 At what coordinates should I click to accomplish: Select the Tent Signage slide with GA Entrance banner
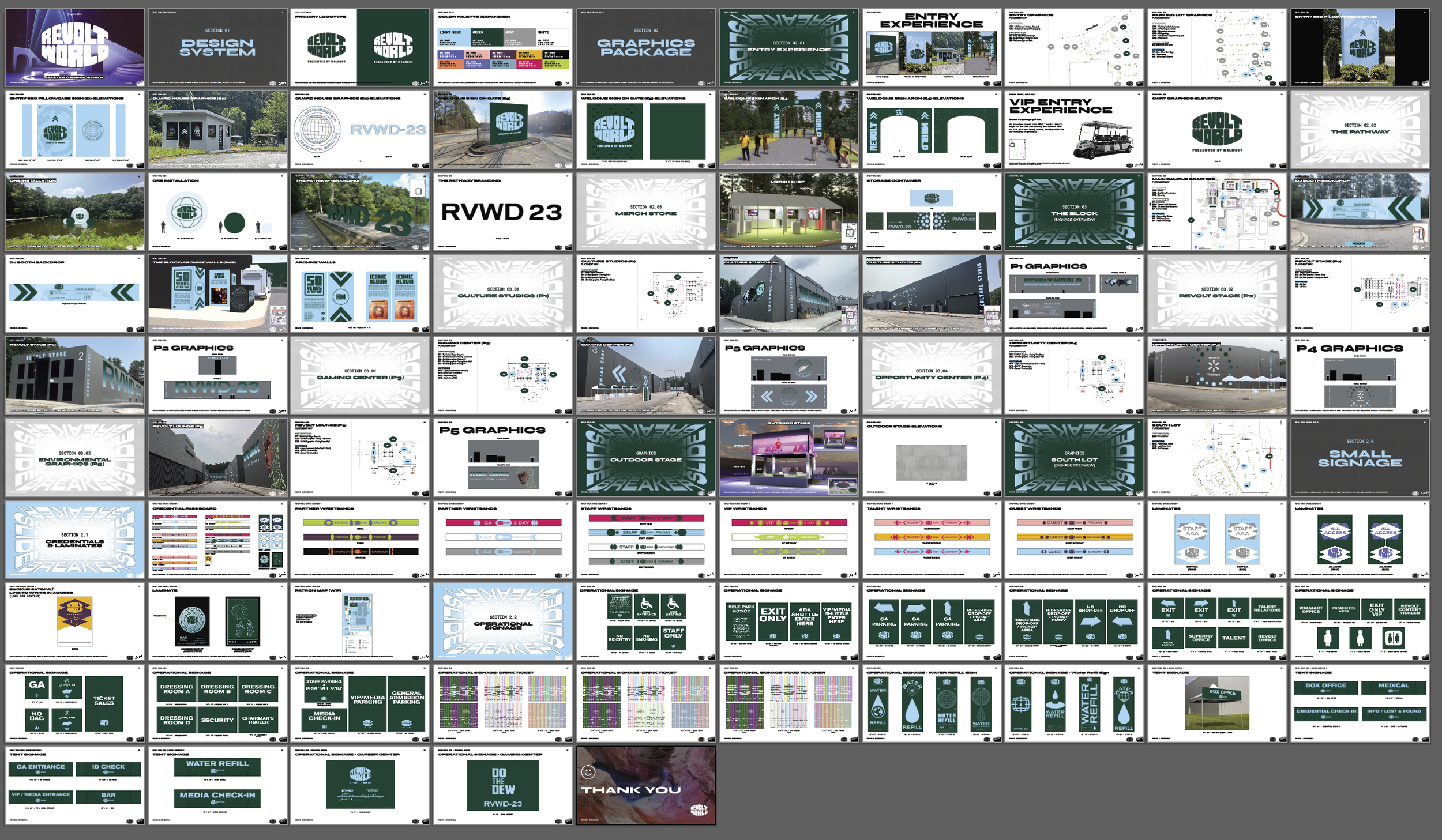tap(75, 785)
